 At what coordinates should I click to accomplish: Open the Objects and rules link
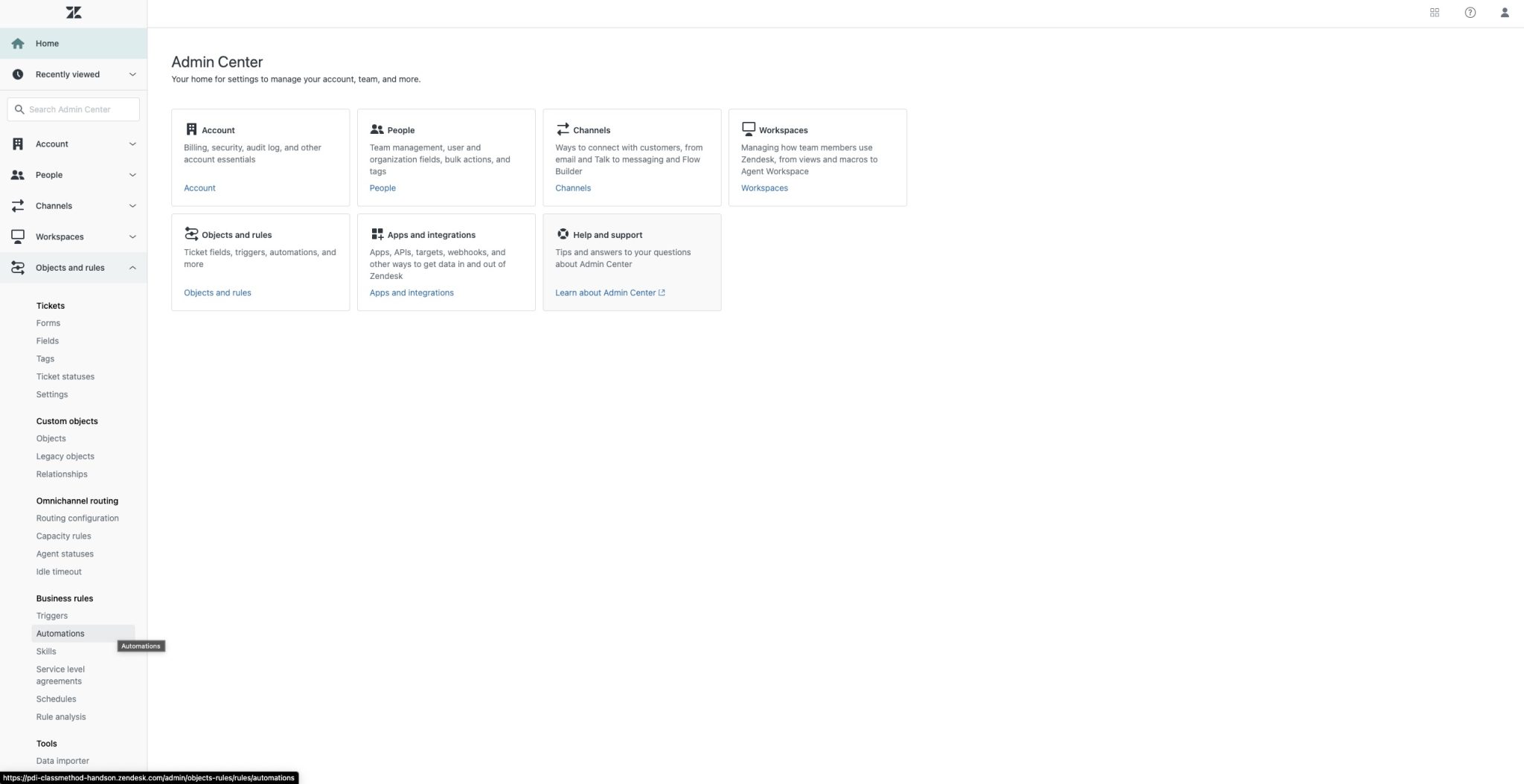click(217, 292)
